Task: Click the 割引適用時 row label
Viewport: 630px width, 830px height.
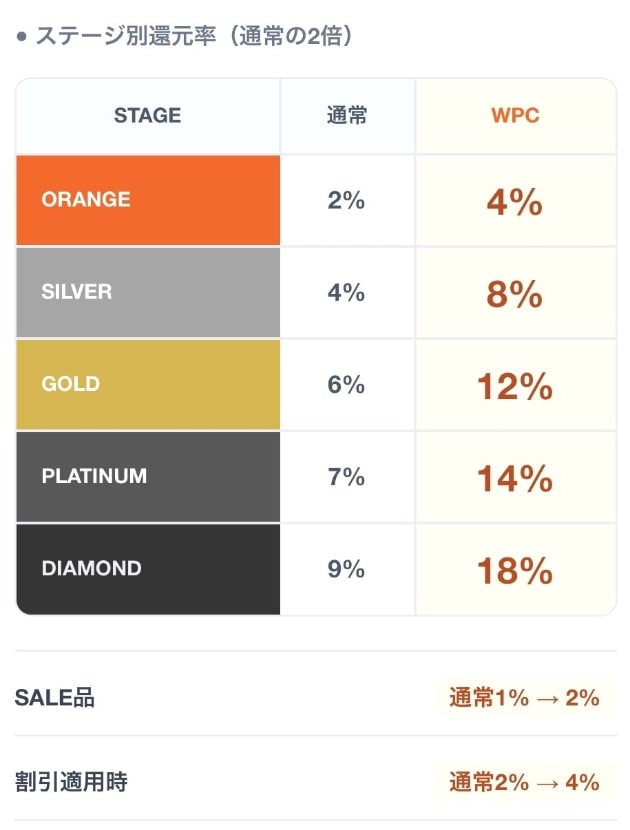Action: coord(71,781)
